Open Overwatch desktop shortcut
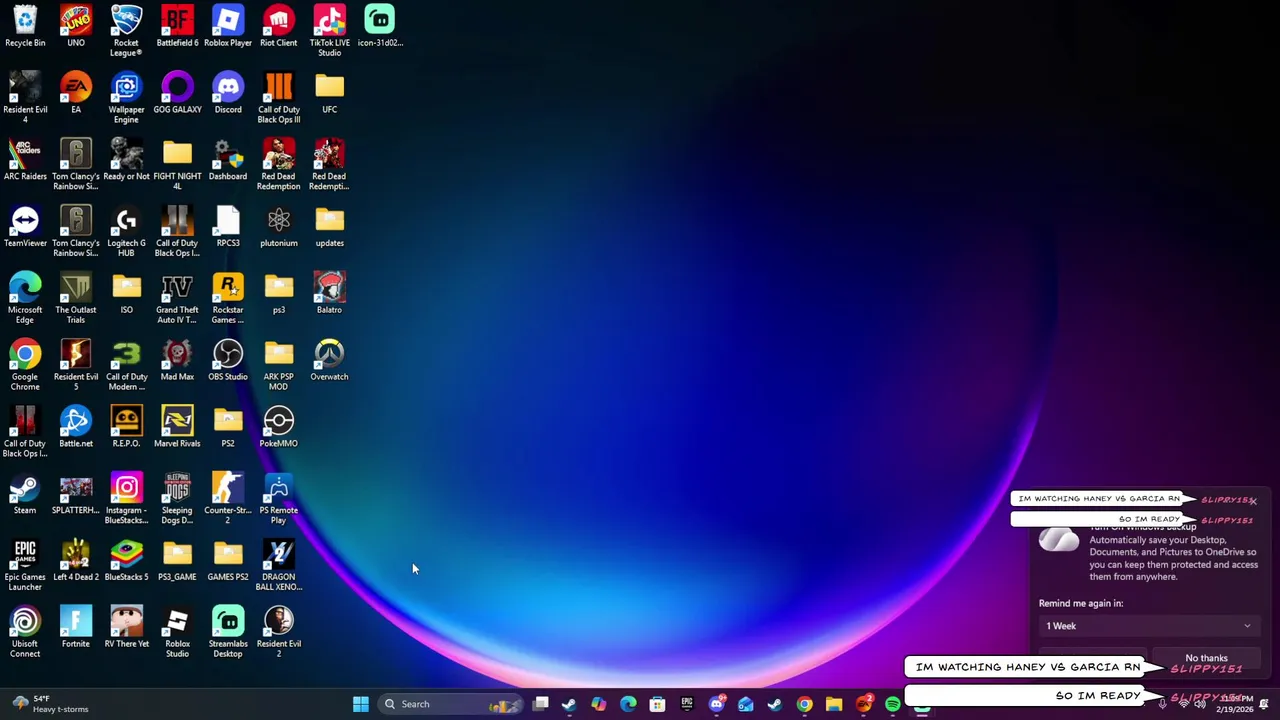The image size is (1280, 720). coord(329,361)
